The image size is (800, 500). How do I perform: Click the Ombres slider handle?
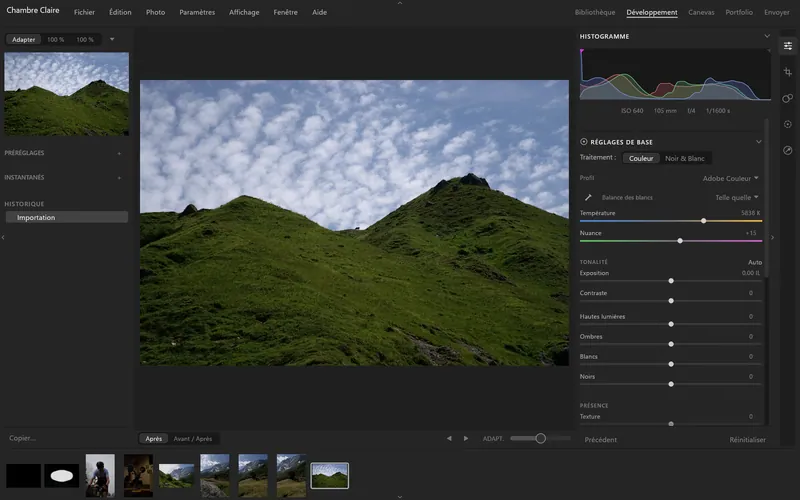pyautogui.click(x=671, y=344)
